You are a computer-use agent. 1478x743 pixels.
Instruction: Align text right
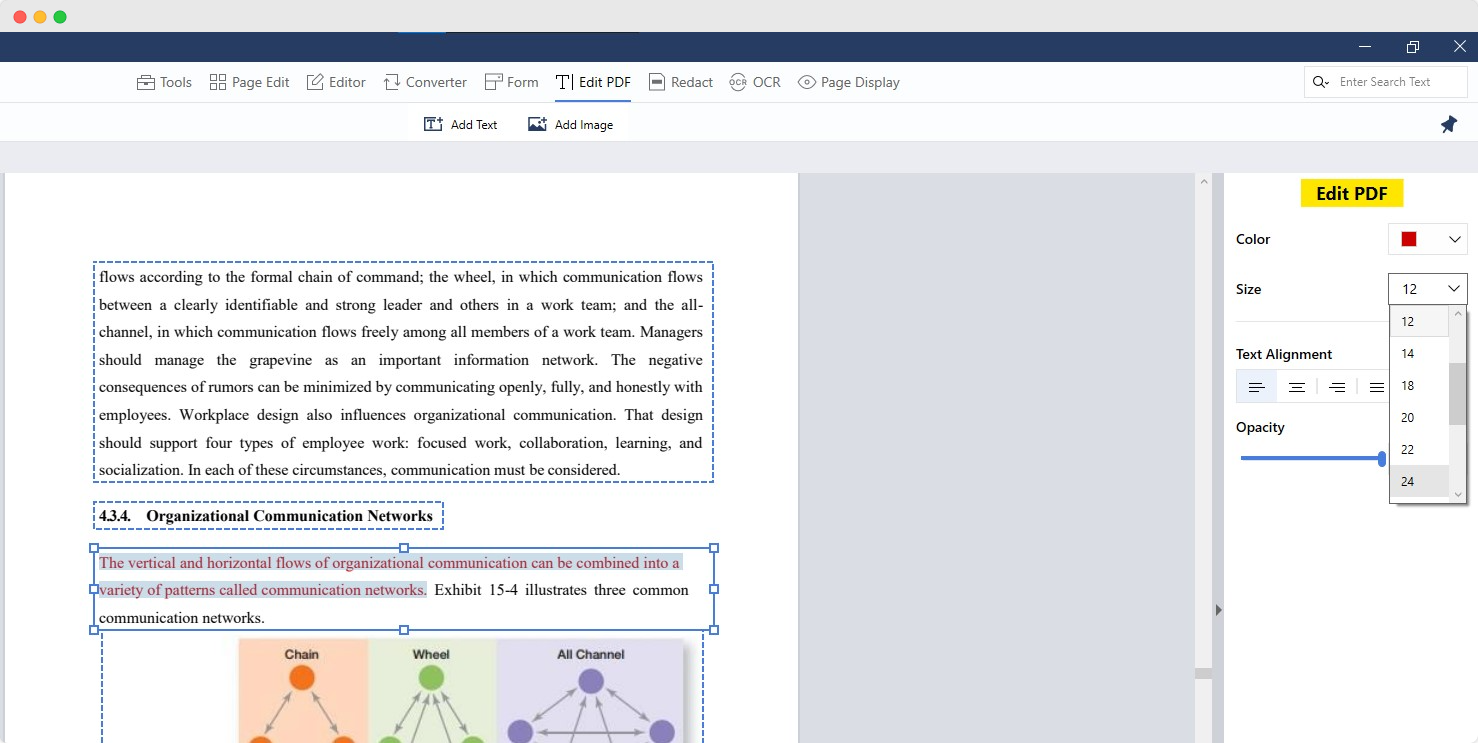1336,387
